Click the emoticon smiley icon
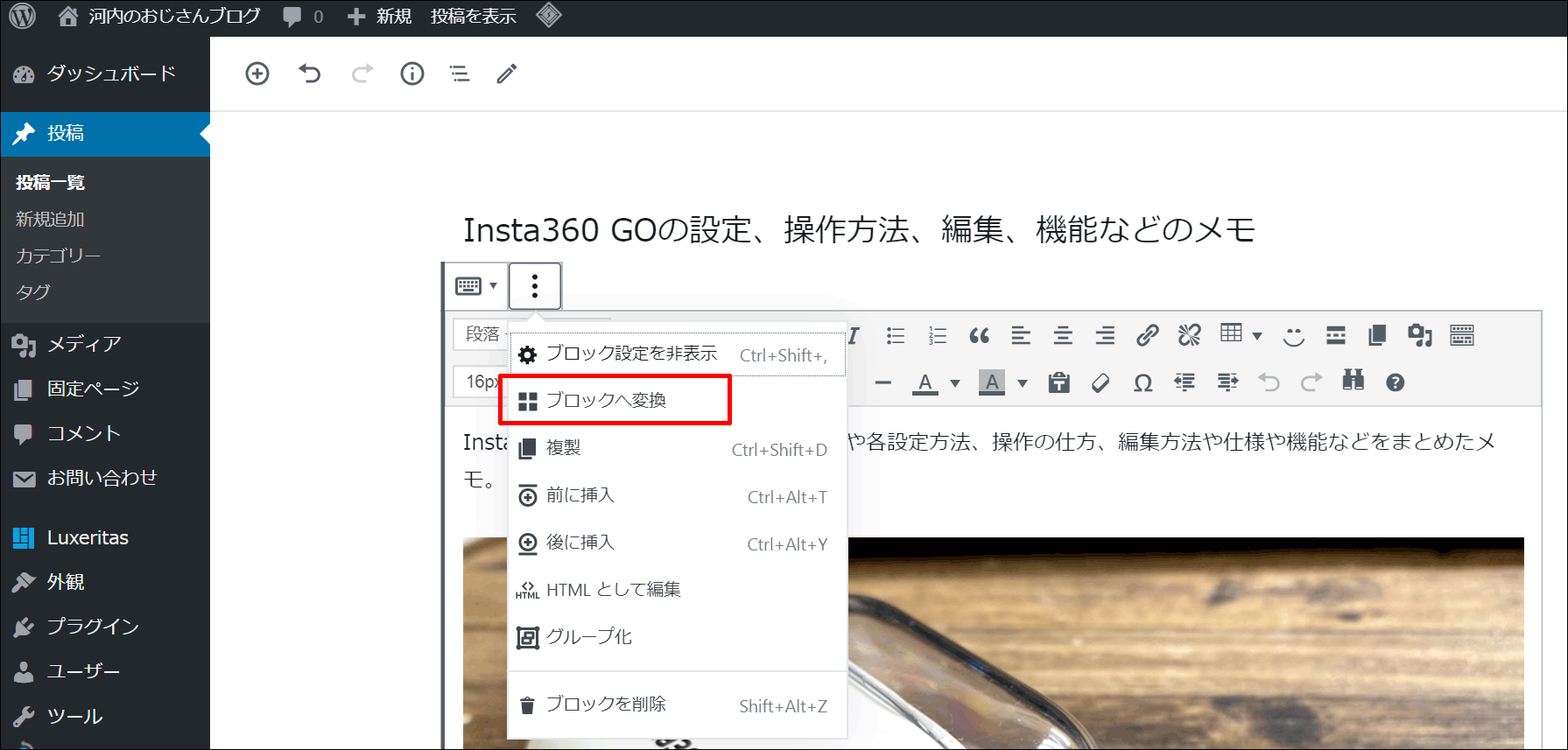Viewport: 1568px width, 750px height. (1293, 335)
